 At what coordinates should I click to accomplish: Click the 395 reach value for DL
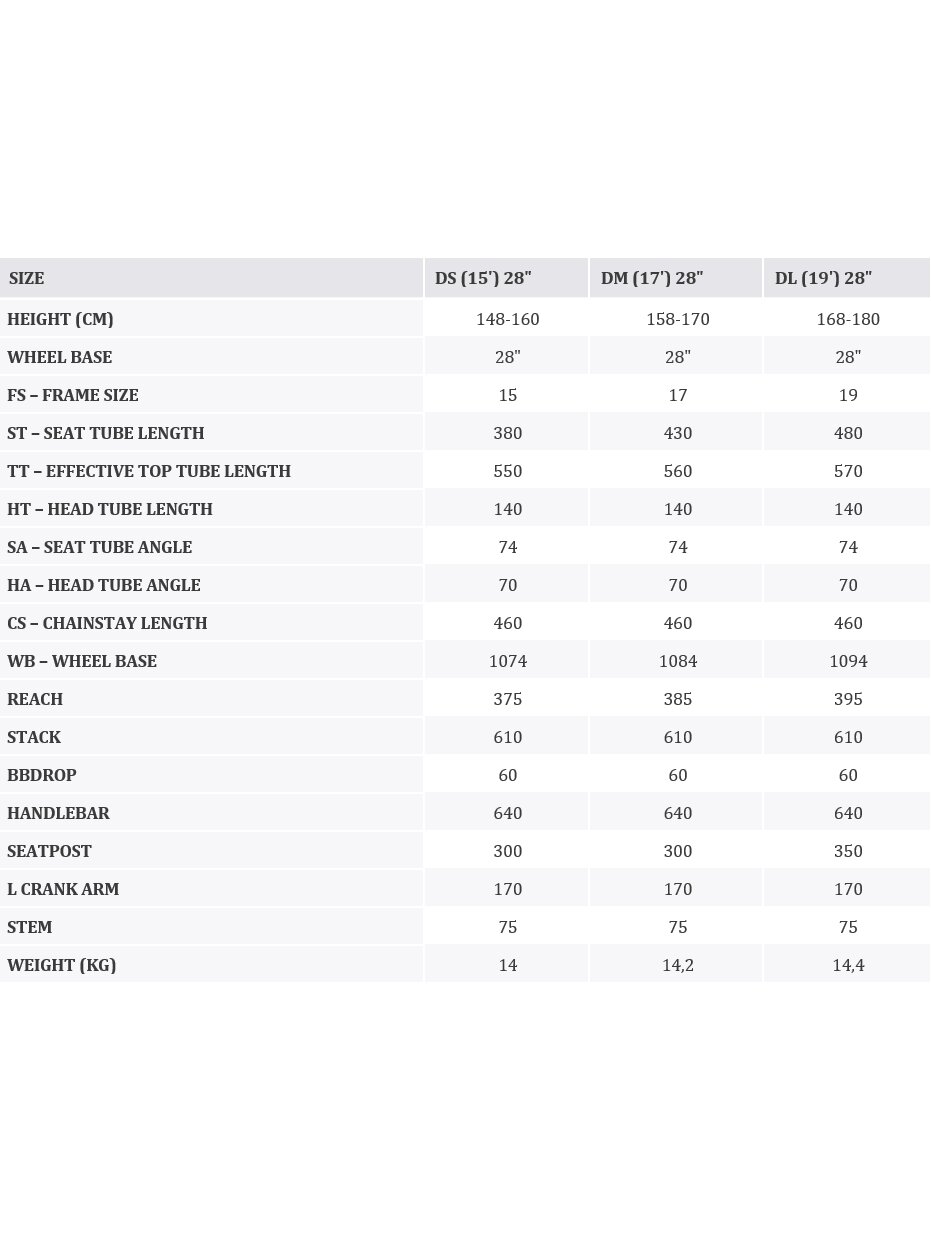point(848,699)
